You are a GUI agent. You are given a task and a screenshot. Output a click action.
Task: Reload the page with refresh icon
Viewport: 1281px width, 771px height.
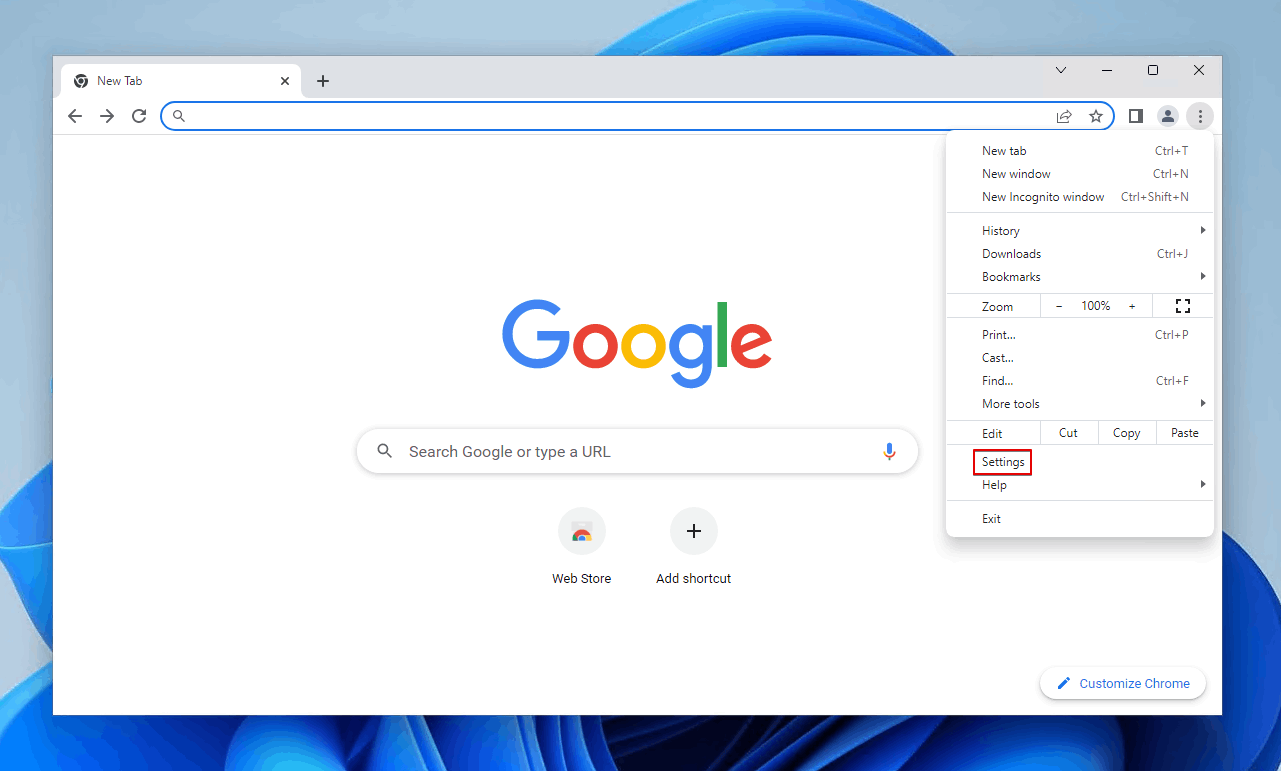click(x=139, y=116)
